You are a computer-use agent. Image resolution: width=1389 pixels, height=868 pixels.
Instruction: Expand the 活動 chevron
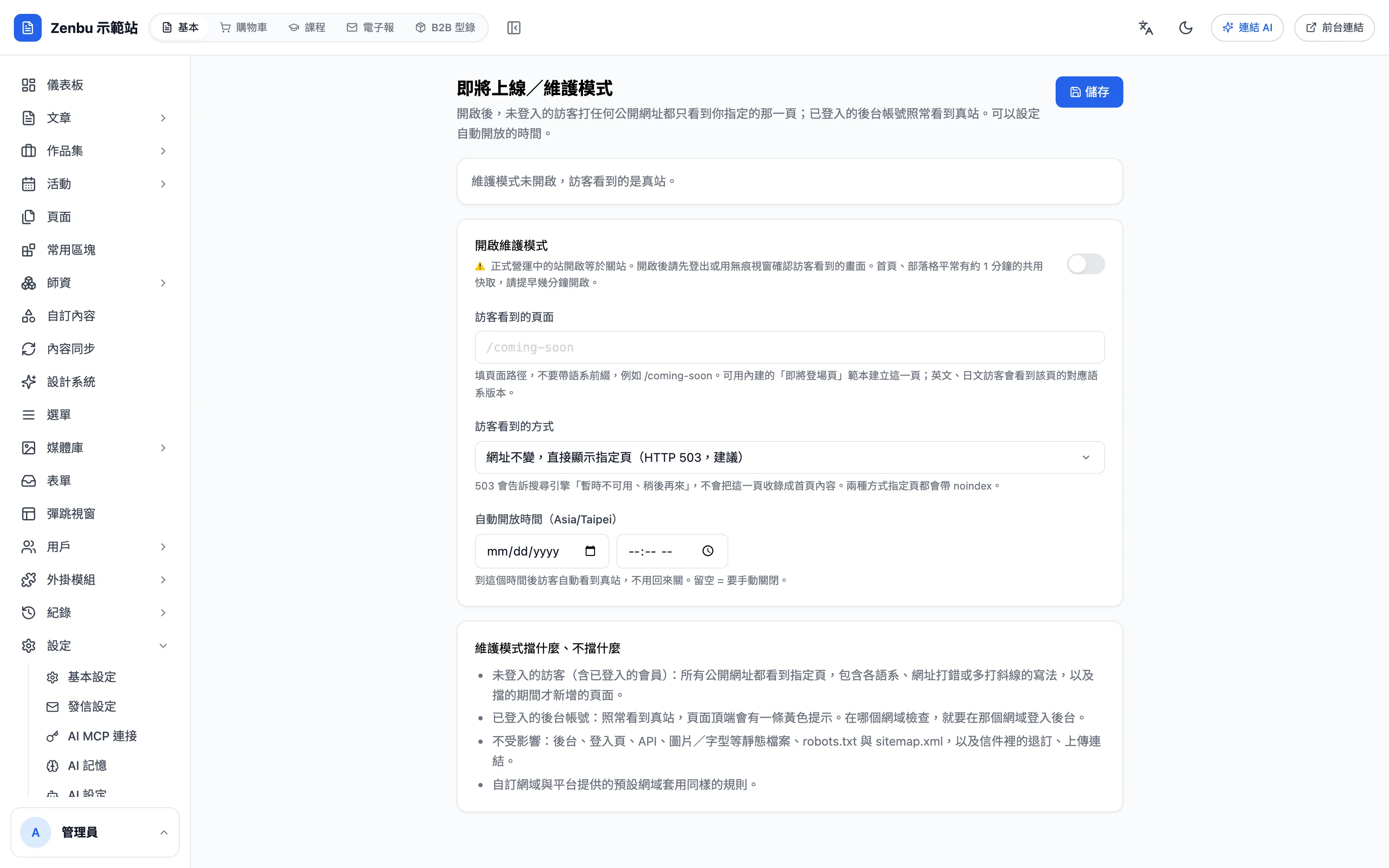(163, 184)
